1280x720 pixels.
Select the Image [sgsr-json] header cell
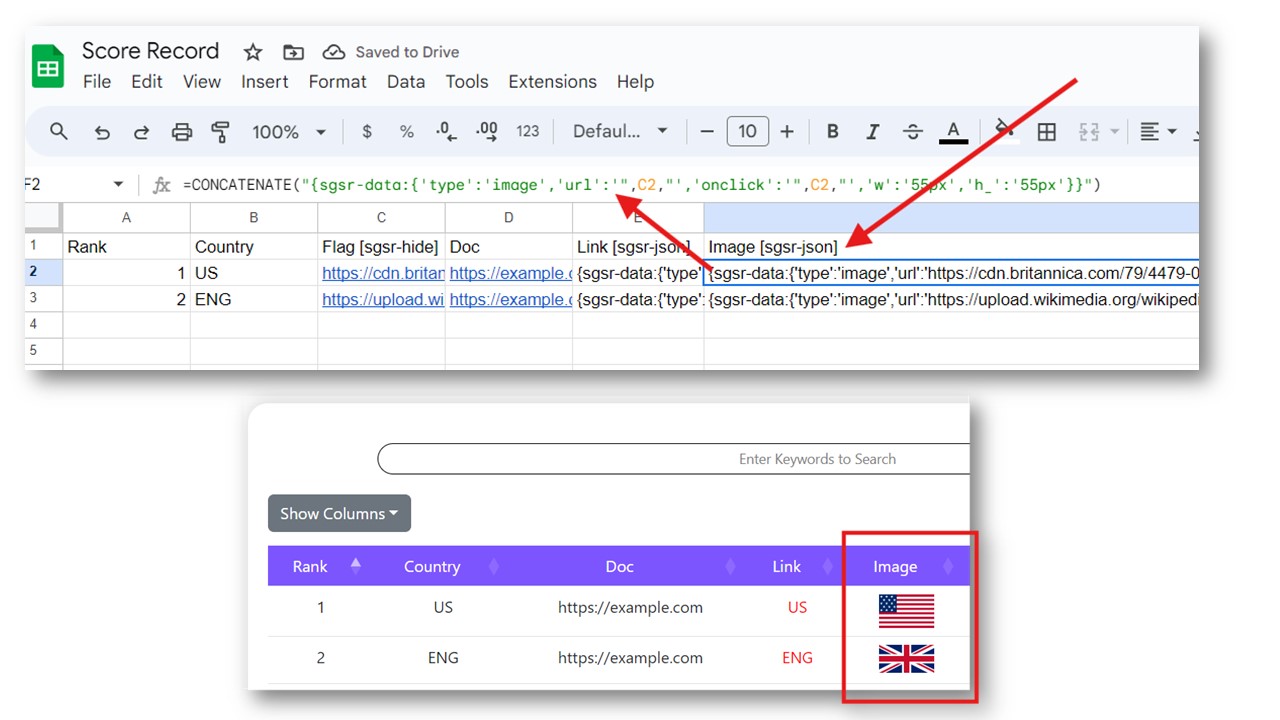click(x=951, y=247)
